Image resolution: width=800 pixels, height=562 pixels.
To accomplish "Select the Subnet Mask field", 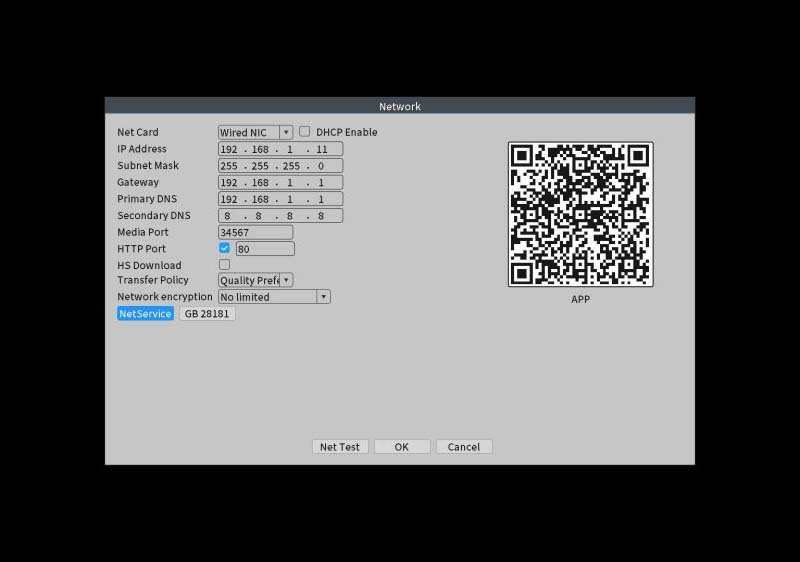I will (x=280, y=166).
